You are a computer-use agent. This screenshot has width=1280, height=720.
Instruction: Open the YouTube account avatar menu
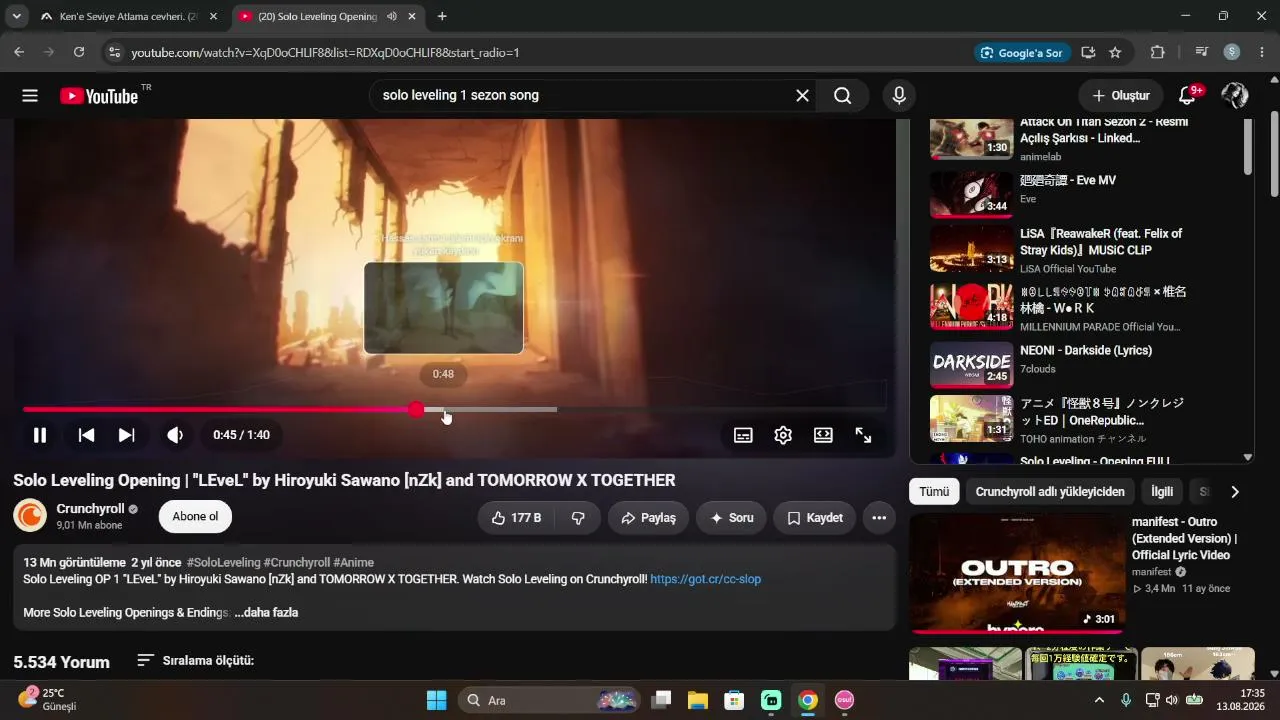tap(1234, 96)
